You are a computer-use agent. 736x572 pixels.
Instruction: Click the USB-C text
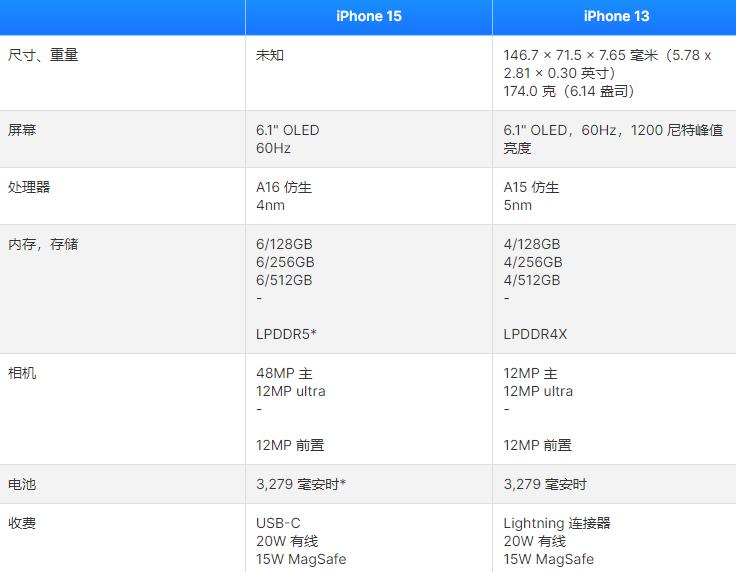[278, 523]
